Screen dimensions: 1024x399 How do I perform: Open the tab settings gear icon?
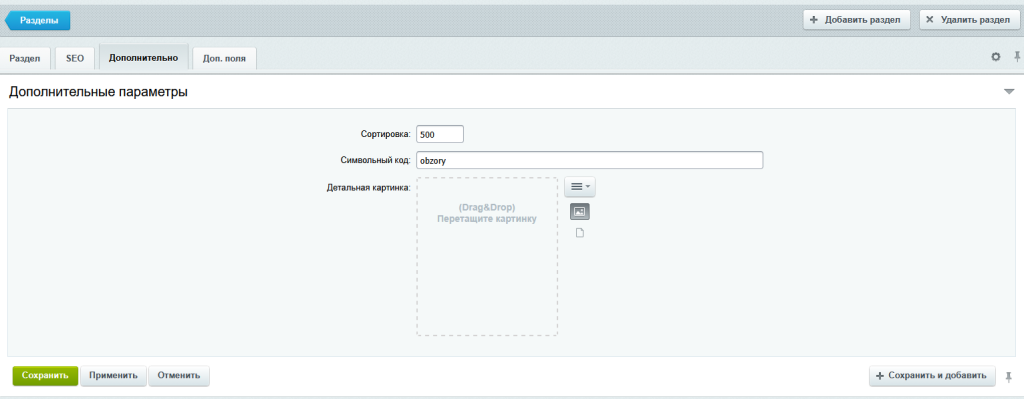(996, 57)
